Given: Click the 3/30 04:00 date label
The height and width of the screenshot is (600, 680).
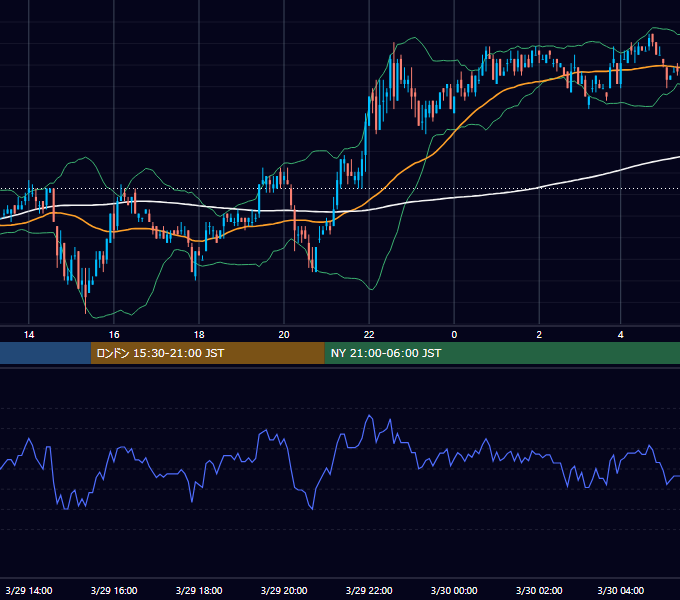Looking at the screenshot, I should click(x=621, y=590).
